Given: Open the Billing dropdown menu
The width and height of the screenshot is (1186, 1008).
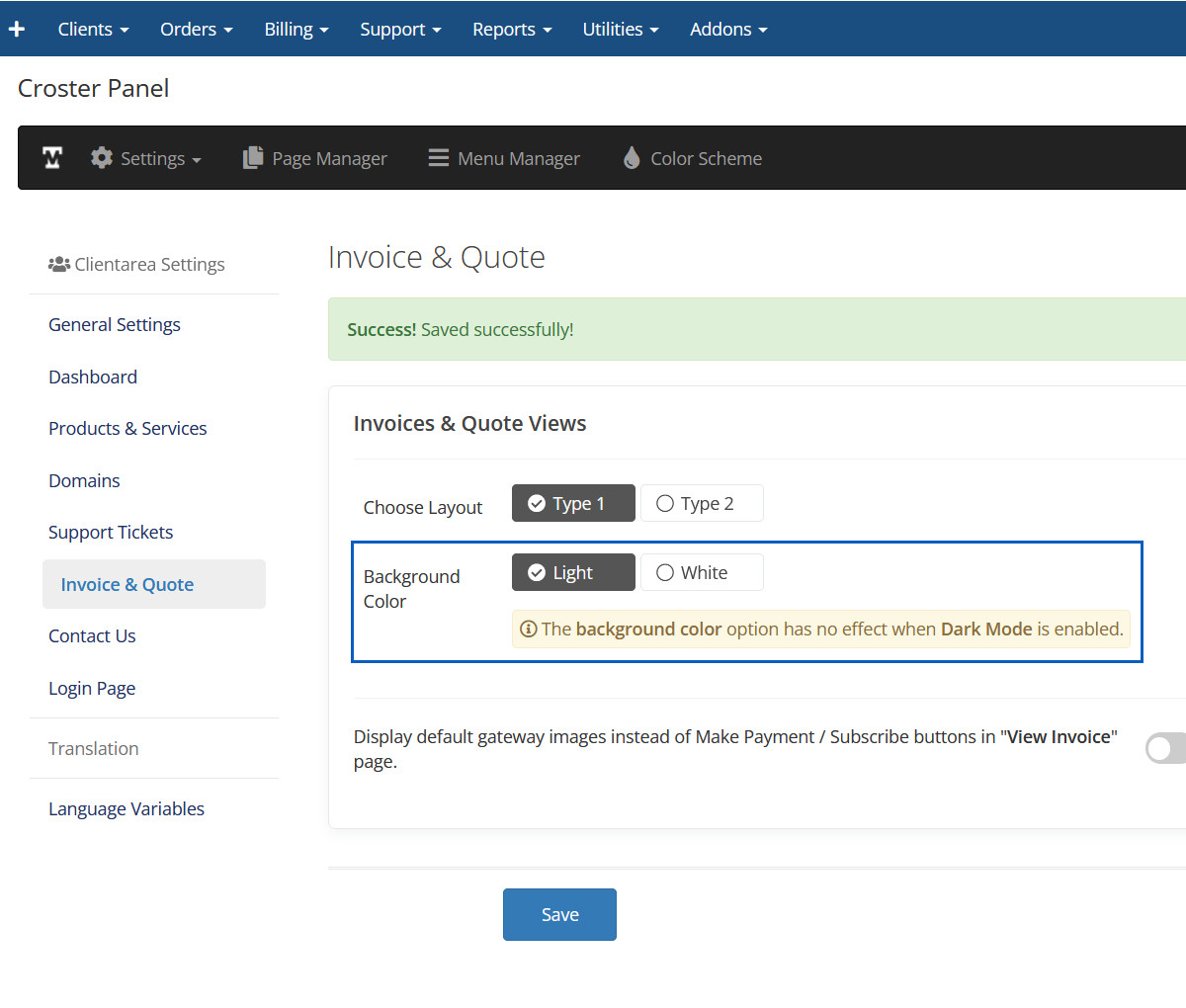Looking at the screenshot, I should 296,30.
